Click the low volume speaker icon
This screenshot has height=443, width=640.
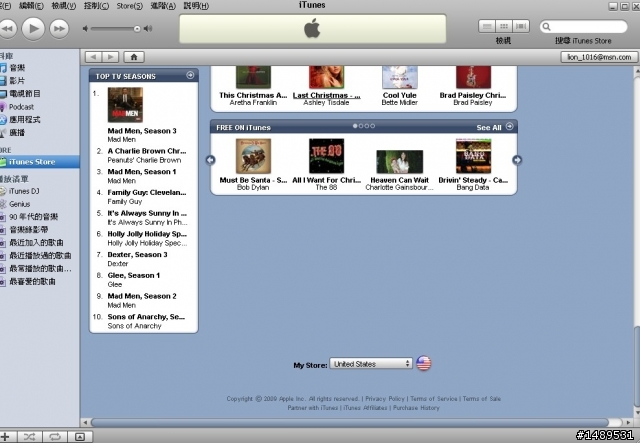(85, 29)
